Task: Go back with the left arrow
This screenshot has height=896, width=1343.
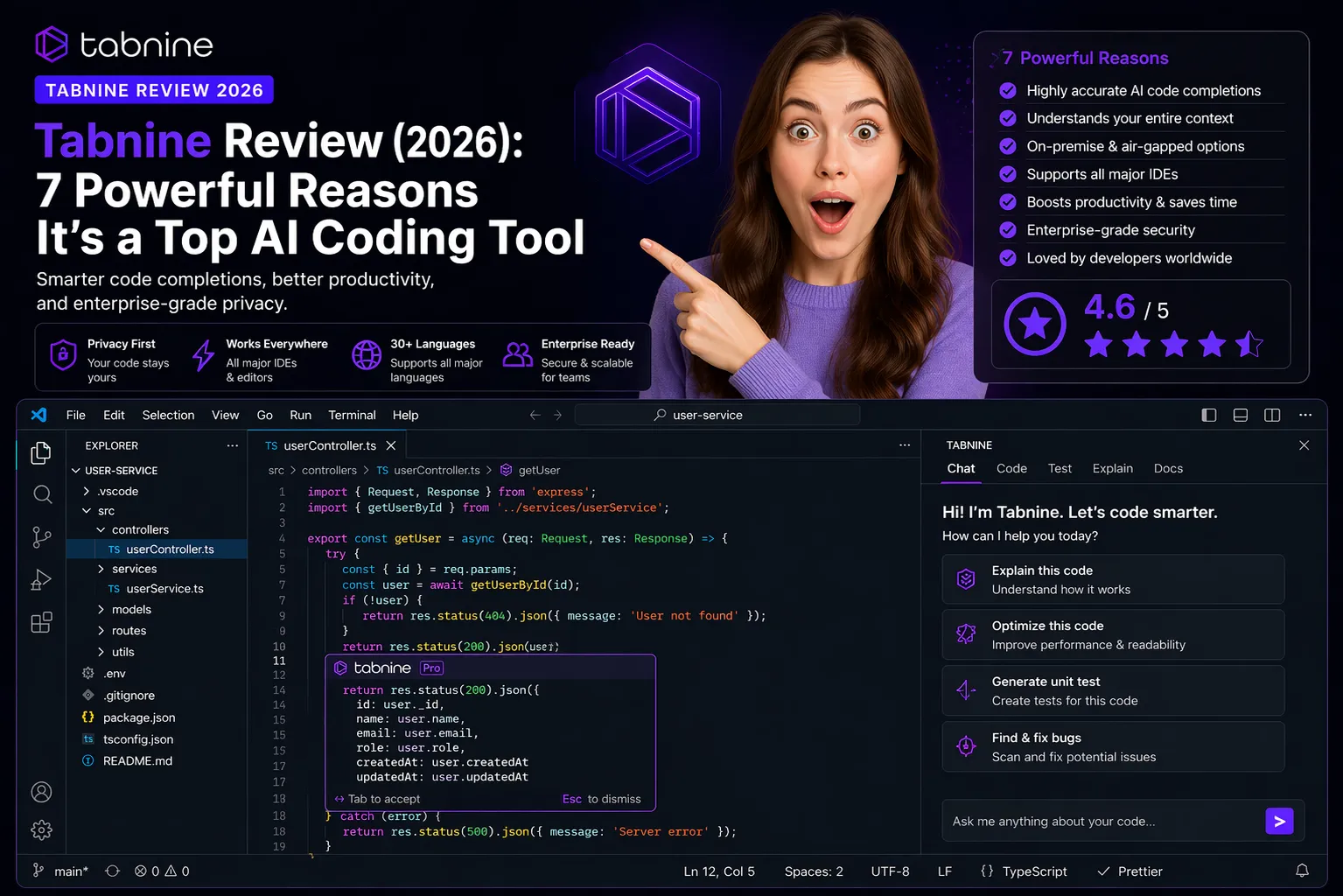Action: coord(535,415)
